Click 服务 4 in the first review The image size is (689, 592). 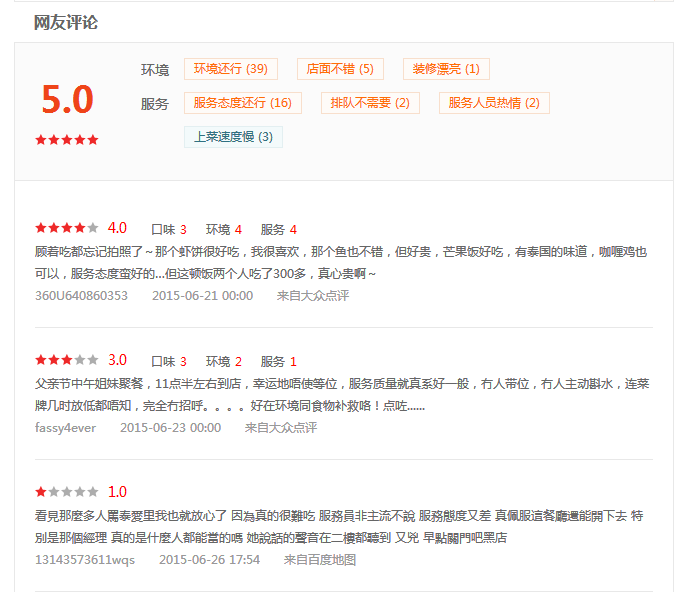tap(279, 229)
